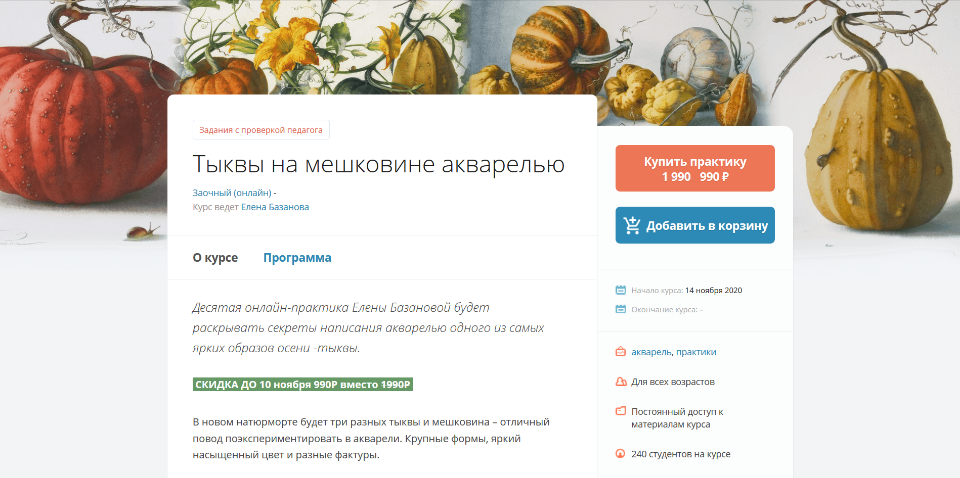Click the students icon beside 240 студентов
The width and height of the screenshot is (960, 478).
pos(620,454)
